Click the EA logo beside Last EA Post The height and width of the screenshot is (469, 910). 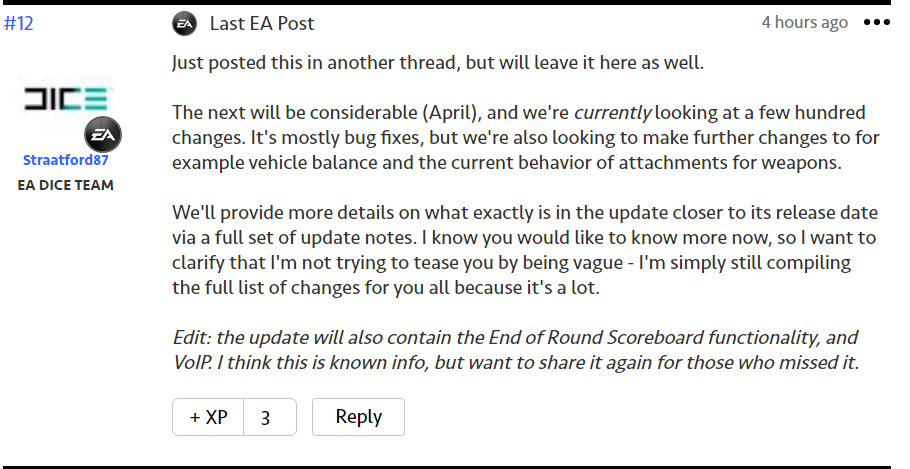(184, 23)
